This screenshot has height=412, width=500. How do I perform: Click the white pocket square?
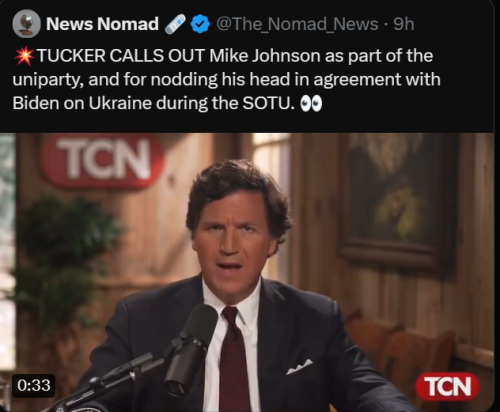click(x=299, y=367)
